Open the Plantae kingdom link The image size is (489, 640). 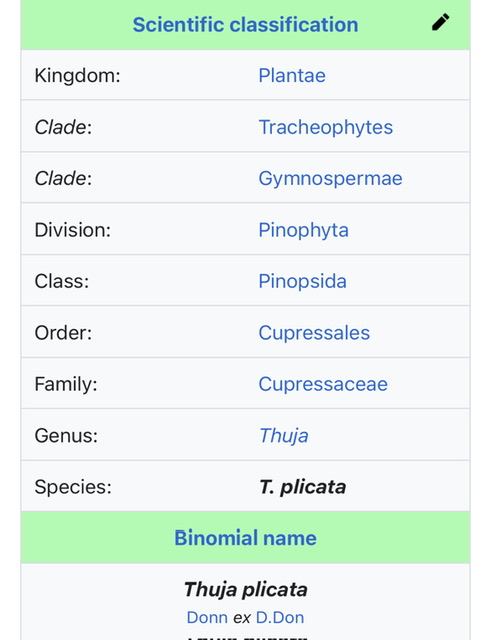tap(292, 76)
